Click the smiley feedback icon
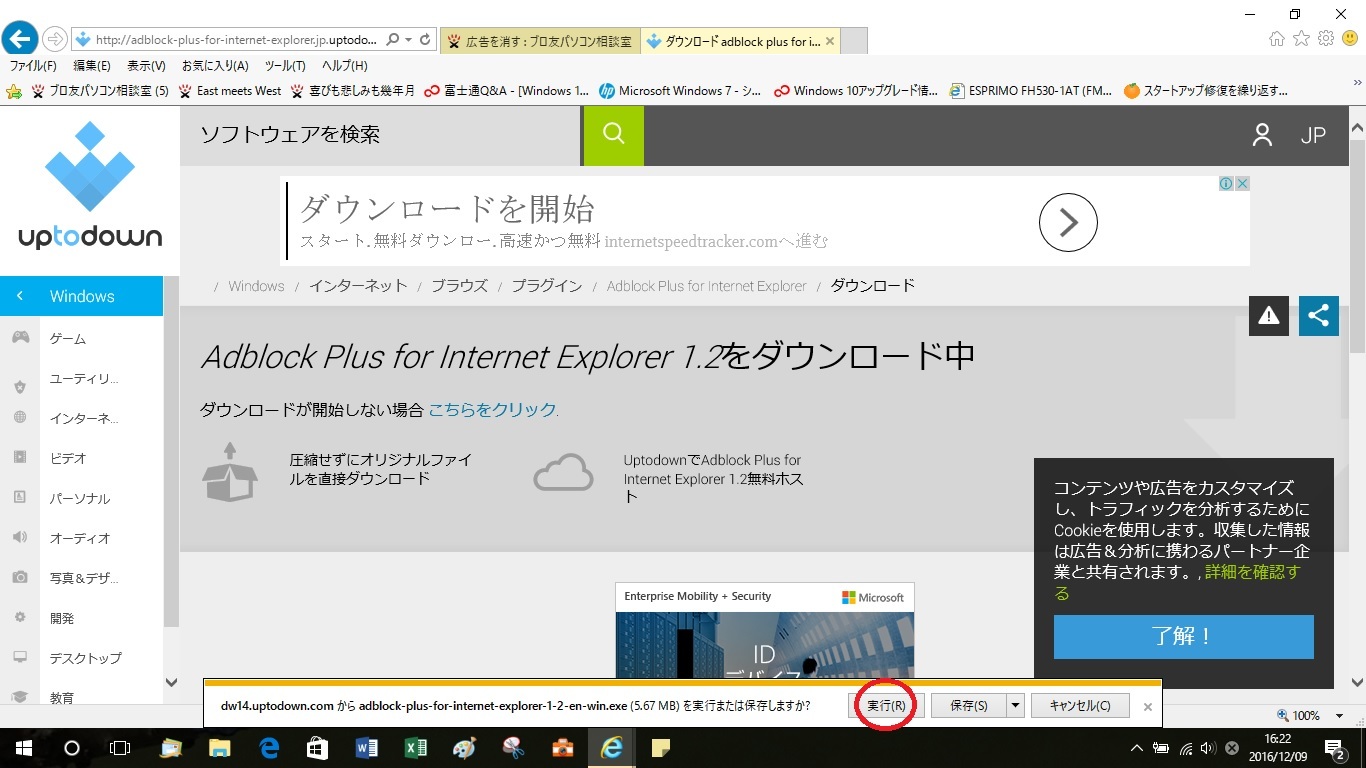Screen dimensions: 1366x768 tap(1350, 39)
